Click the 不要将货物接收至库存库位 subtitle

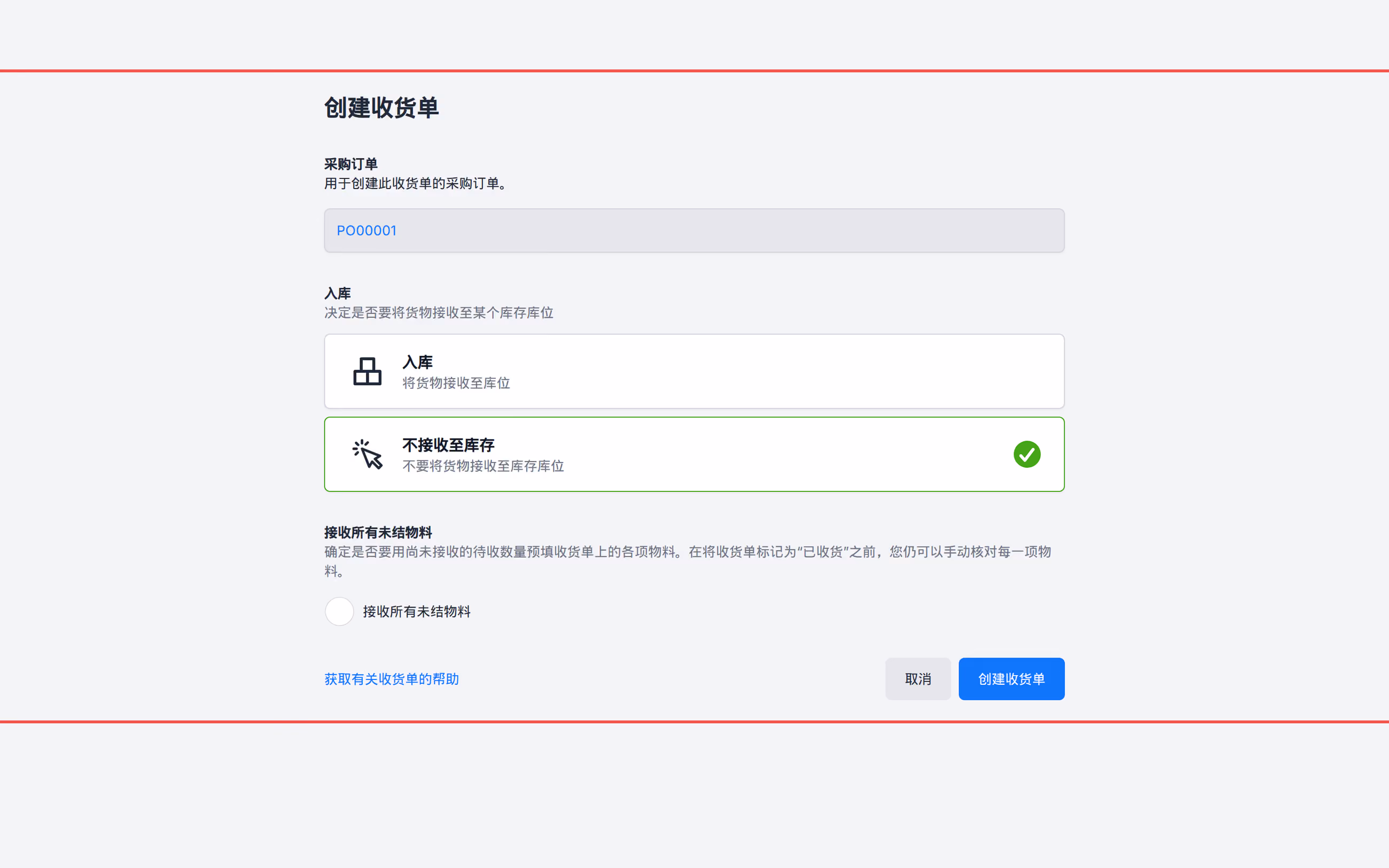[483, 466]
